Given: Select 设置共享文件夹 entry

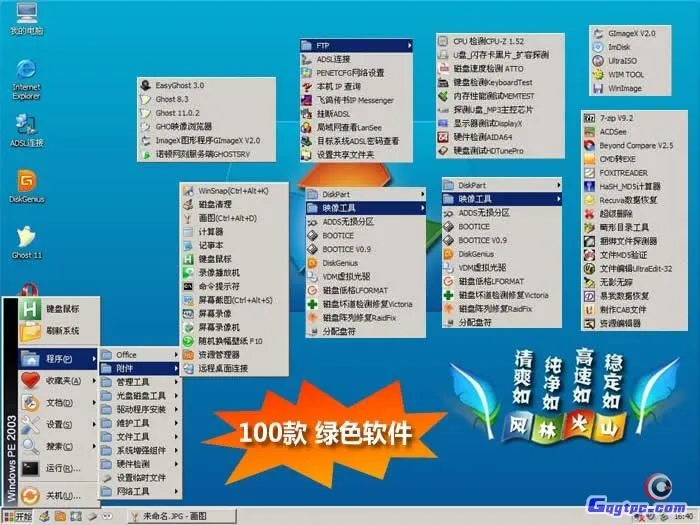Looking at the screenshot, I should [356, 155].
